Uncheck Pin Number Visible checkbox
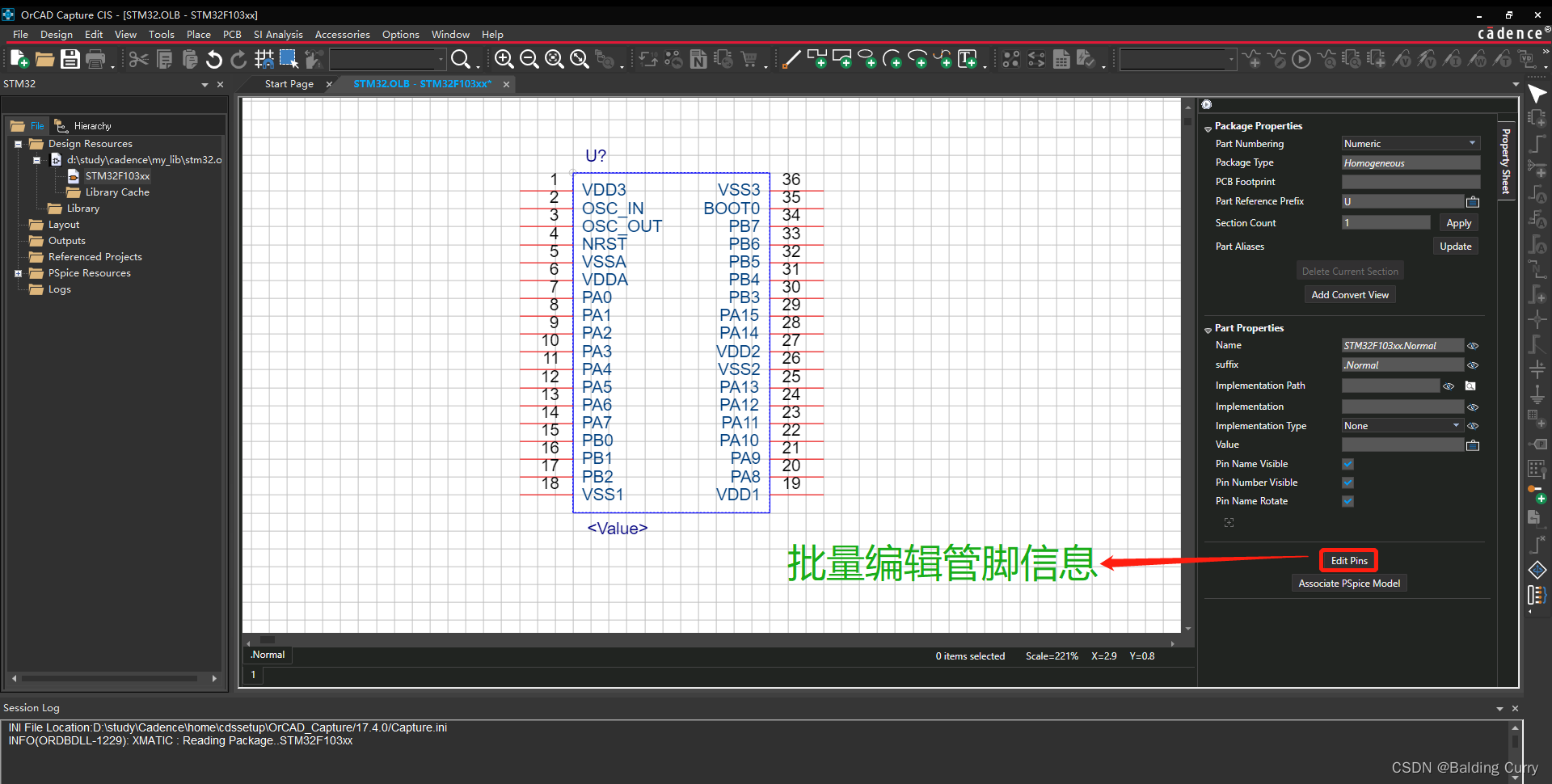Screen dimensions: 1552x784 click(x=1347, y=483)
